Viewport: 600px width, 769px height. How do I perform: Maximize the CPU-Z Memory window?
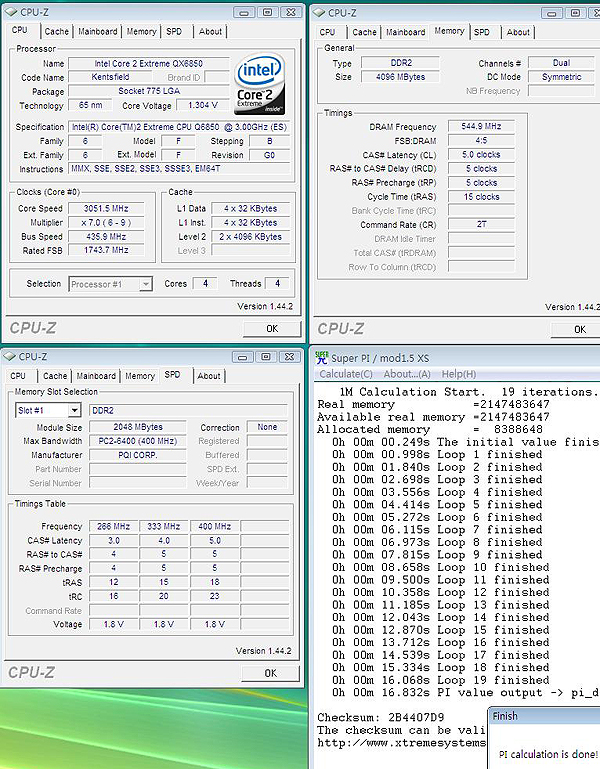576,13
